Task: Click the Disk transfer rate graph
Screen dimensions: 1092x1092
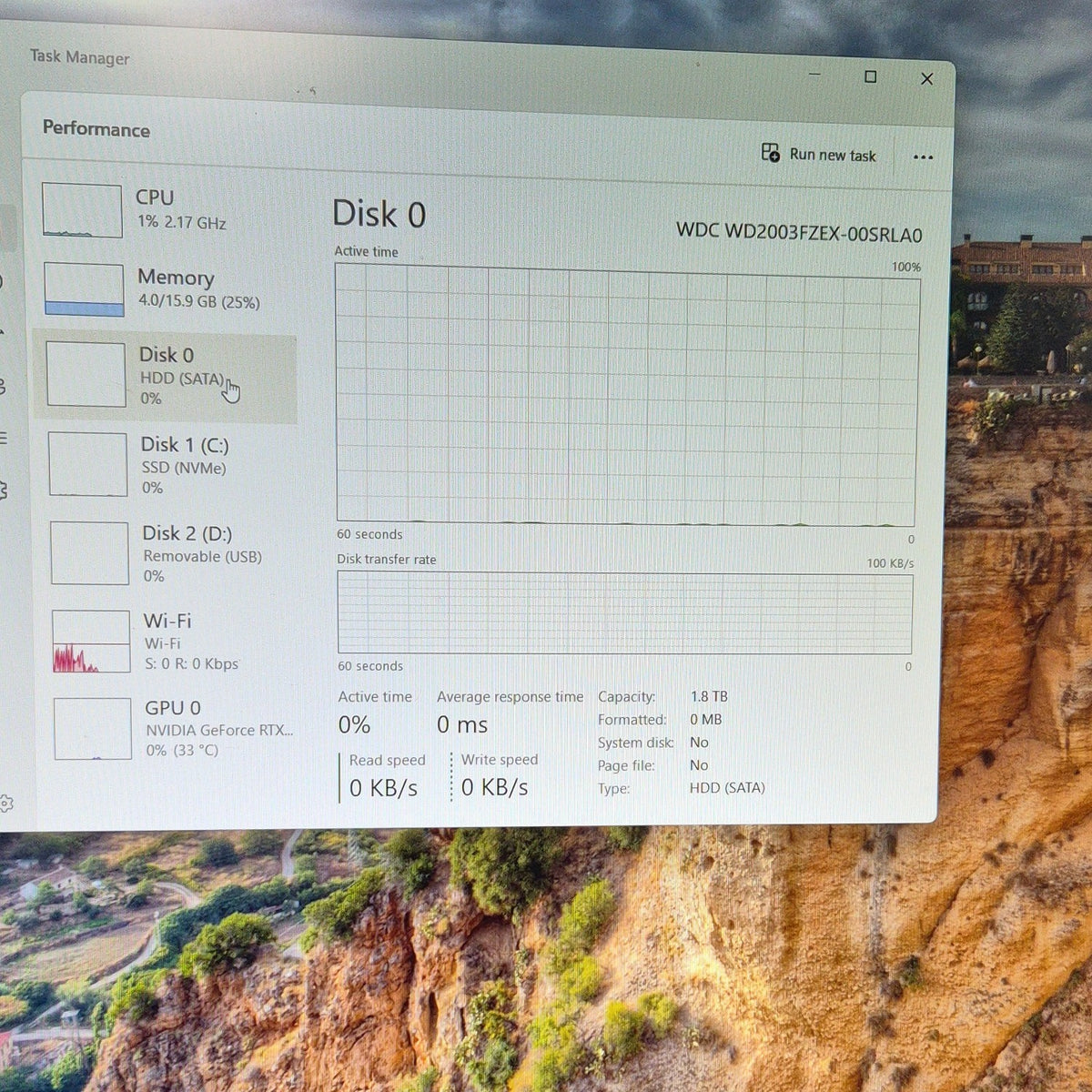Action: click(x=624, y=612)
